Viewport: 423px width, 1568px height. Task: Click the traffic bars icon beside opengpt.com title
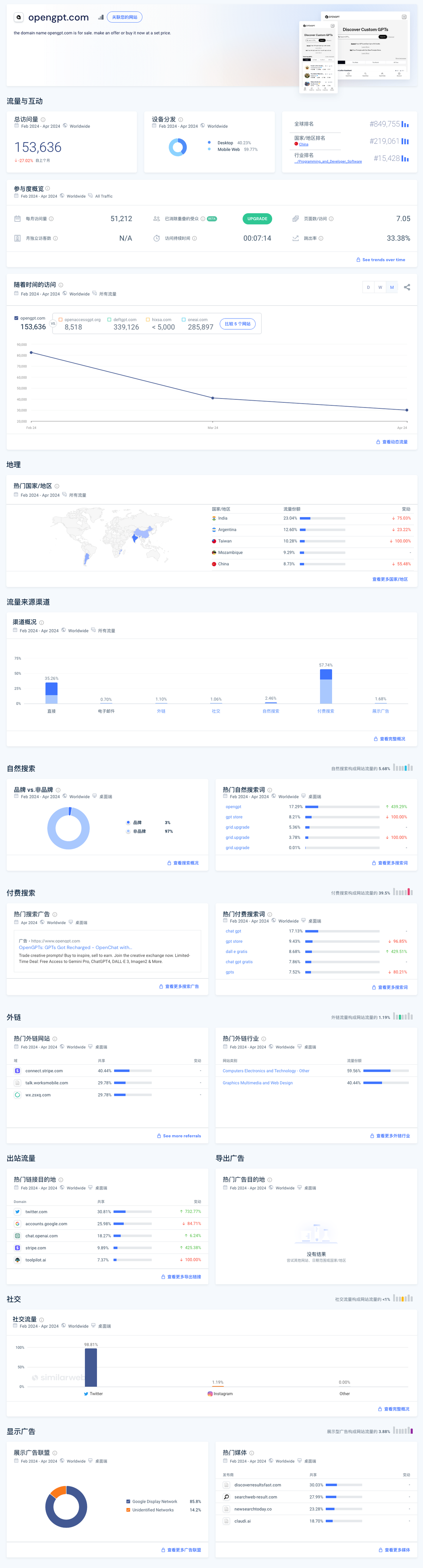point(100,17)
